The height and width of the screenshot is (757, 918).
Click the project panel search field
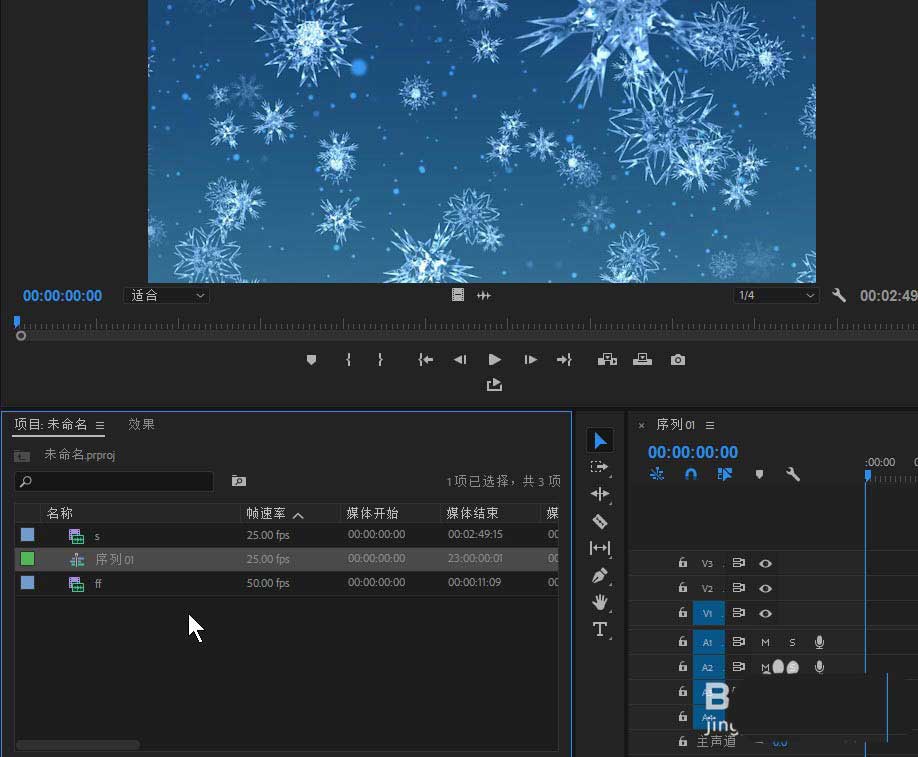click(x=114, y=481)
